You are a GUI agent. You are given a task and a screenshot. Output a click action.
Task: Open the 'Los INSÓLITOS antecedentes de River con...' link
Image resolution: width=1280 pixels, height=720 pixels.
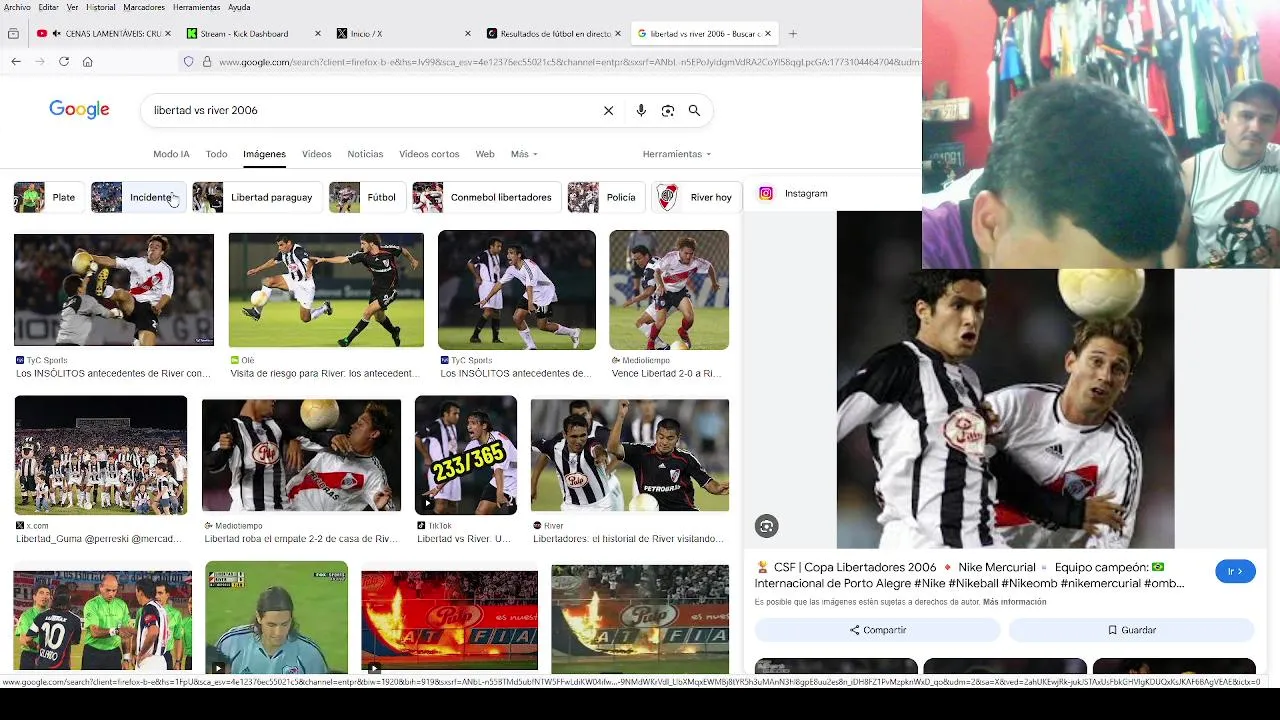(113, 374)
